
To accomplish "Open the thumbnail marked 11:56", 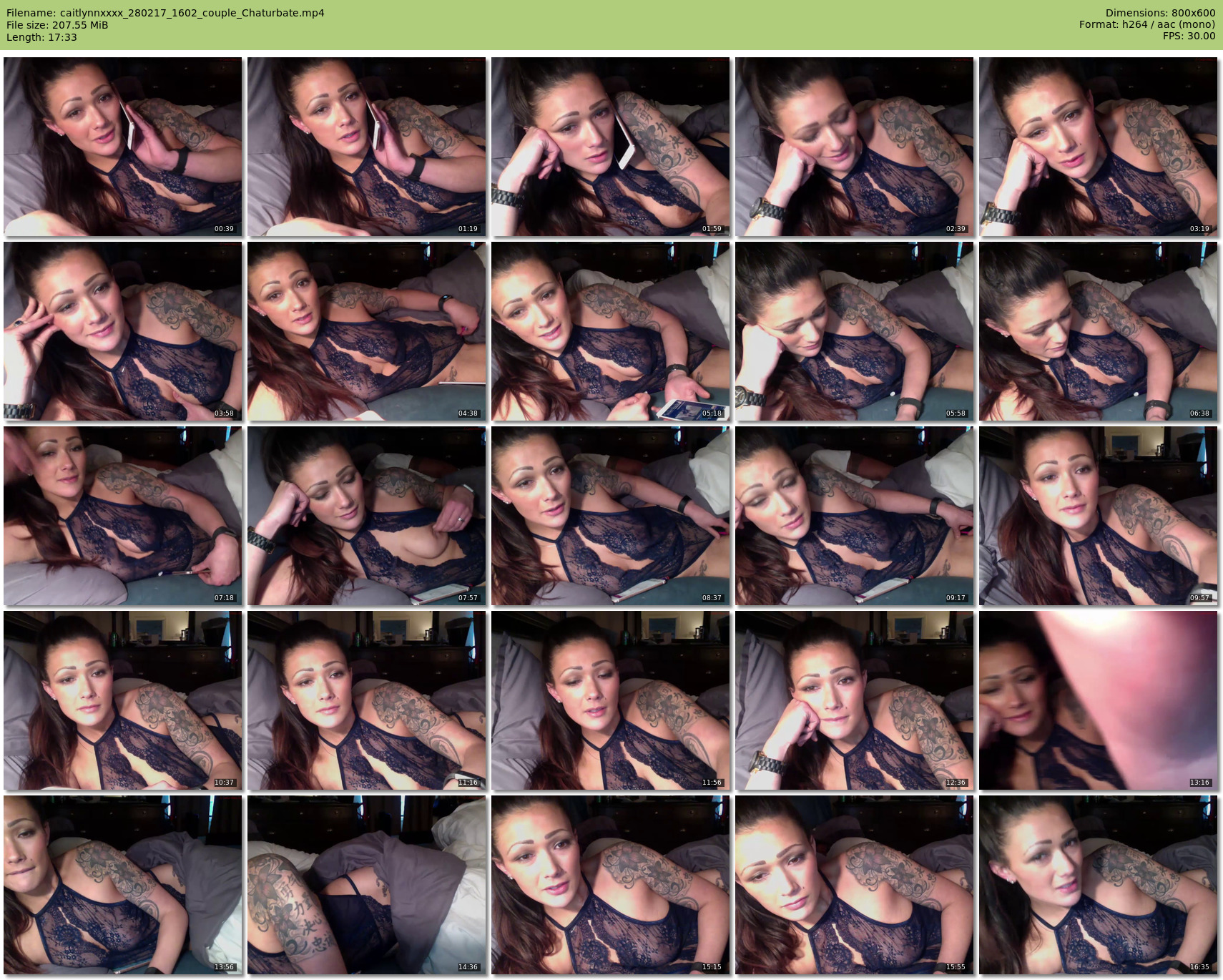I will tap(611, 700).
